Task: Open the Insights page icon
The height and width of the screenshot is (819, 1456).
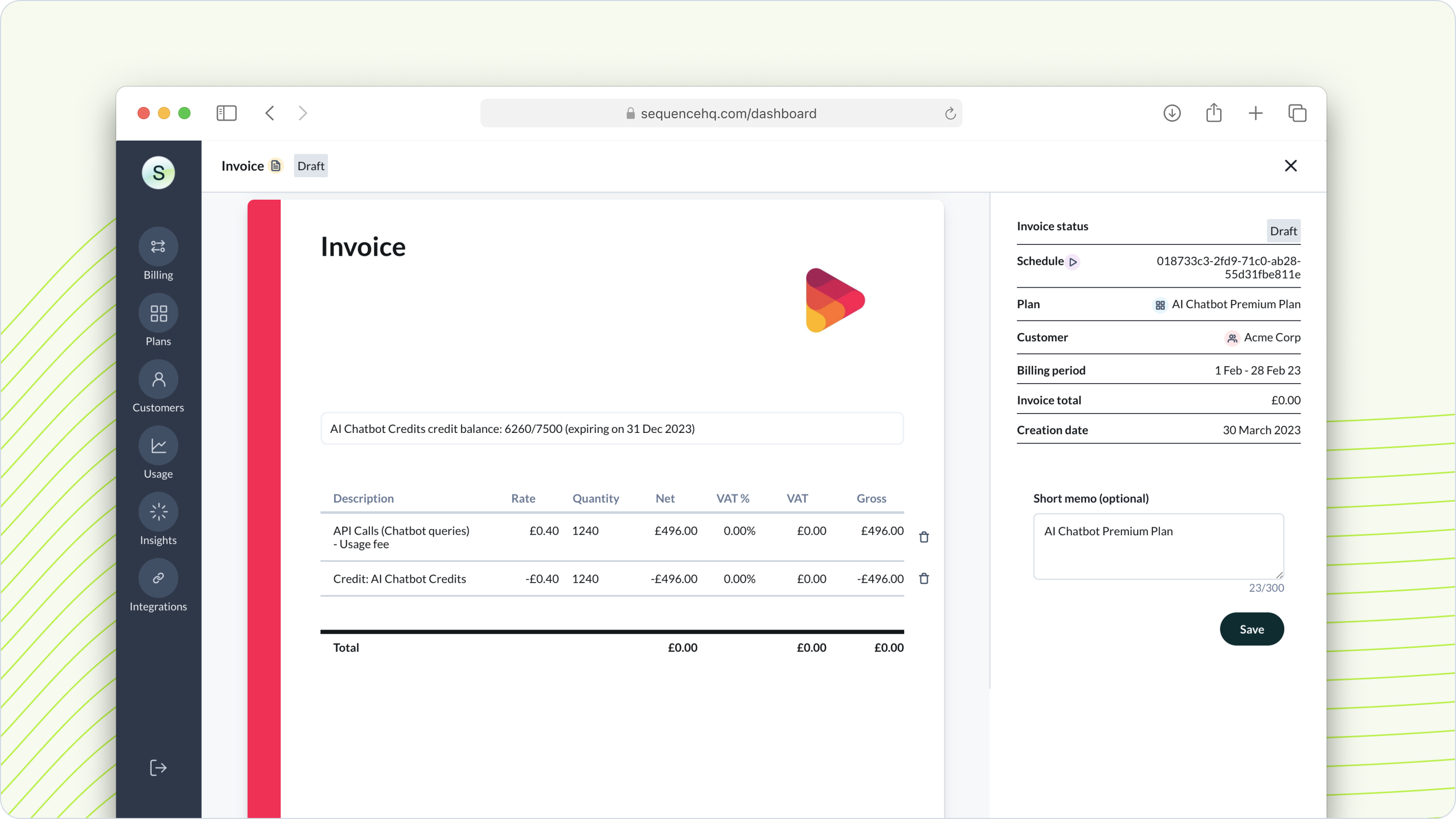Action: [158, 512]
